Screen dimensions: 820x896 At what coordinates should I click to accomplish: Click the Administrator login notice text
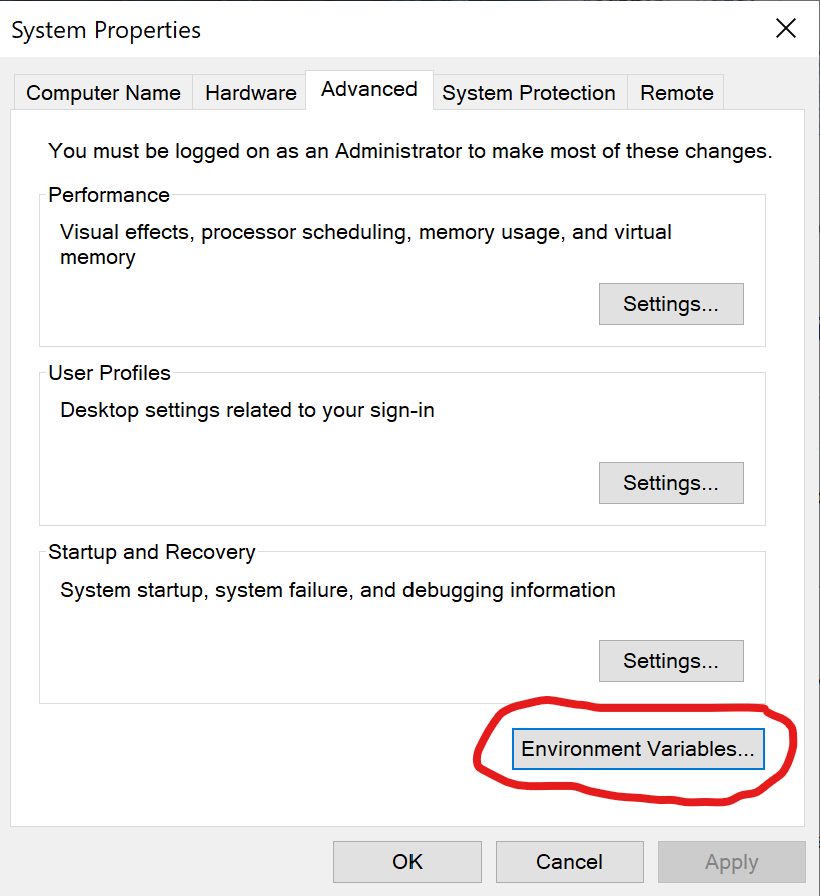[x=410, y=151]
